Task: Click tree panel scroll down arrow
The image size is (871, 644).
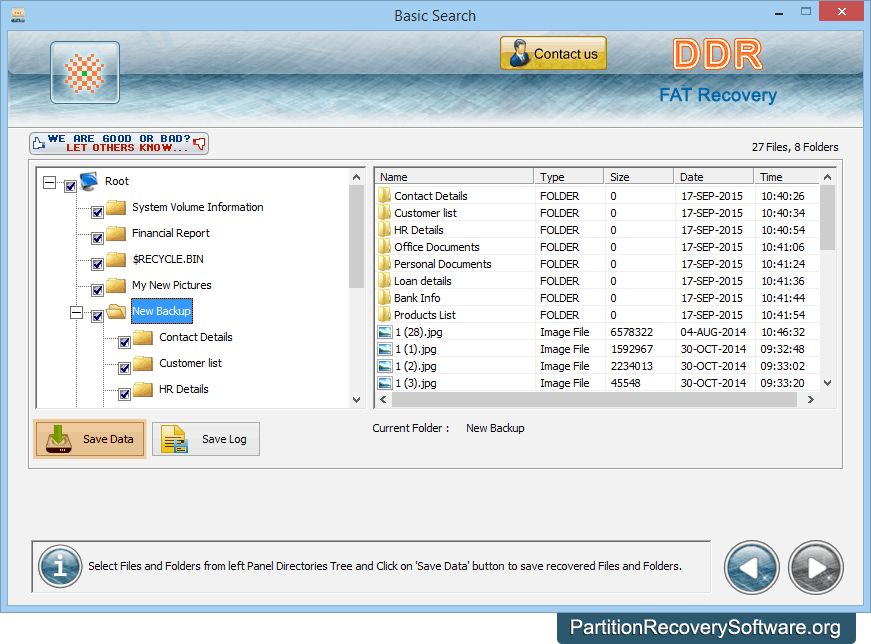Action: click(357, 400)
